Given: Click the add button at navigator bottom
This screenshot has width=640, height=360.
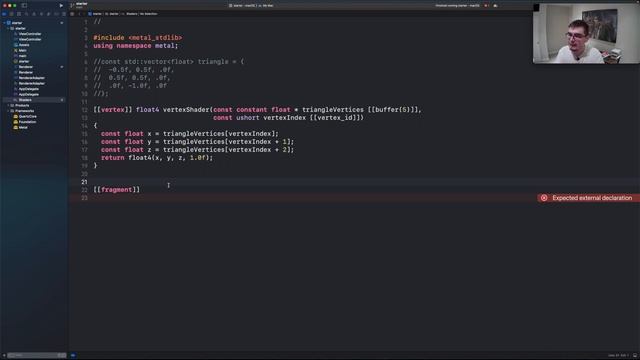Looking at the screenshot, I should point(4,356).
